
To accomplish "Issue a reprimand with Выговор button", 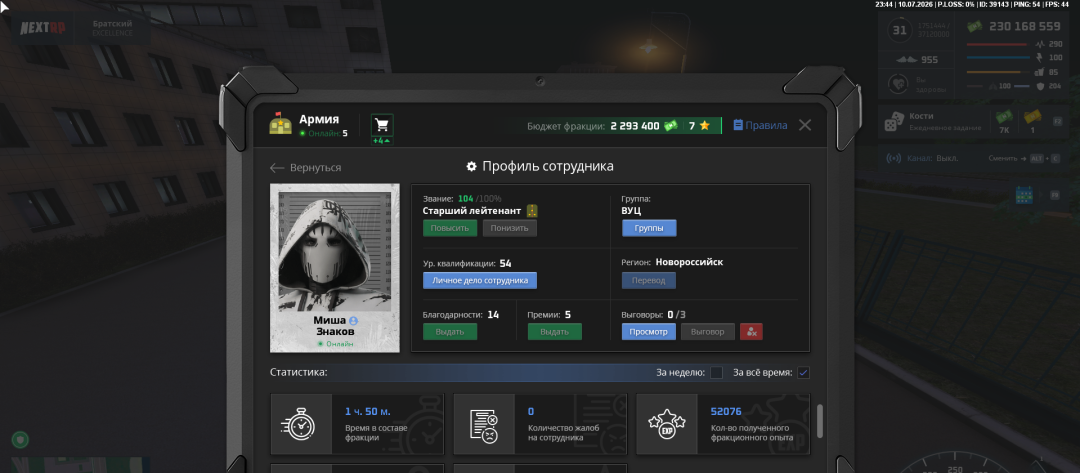I will pos(708,332).
